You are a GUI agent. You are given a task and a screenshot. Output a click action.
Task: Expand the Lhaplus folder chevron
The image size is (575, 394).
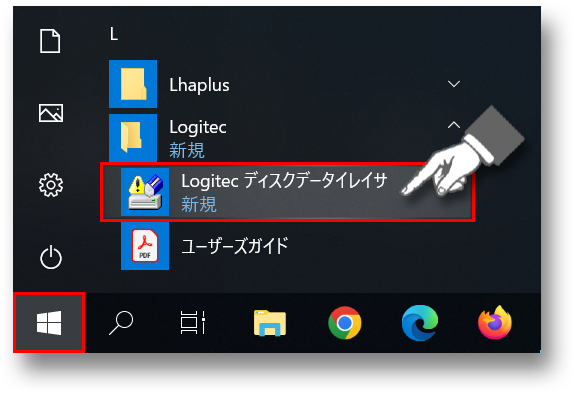(x=454, y=84)
